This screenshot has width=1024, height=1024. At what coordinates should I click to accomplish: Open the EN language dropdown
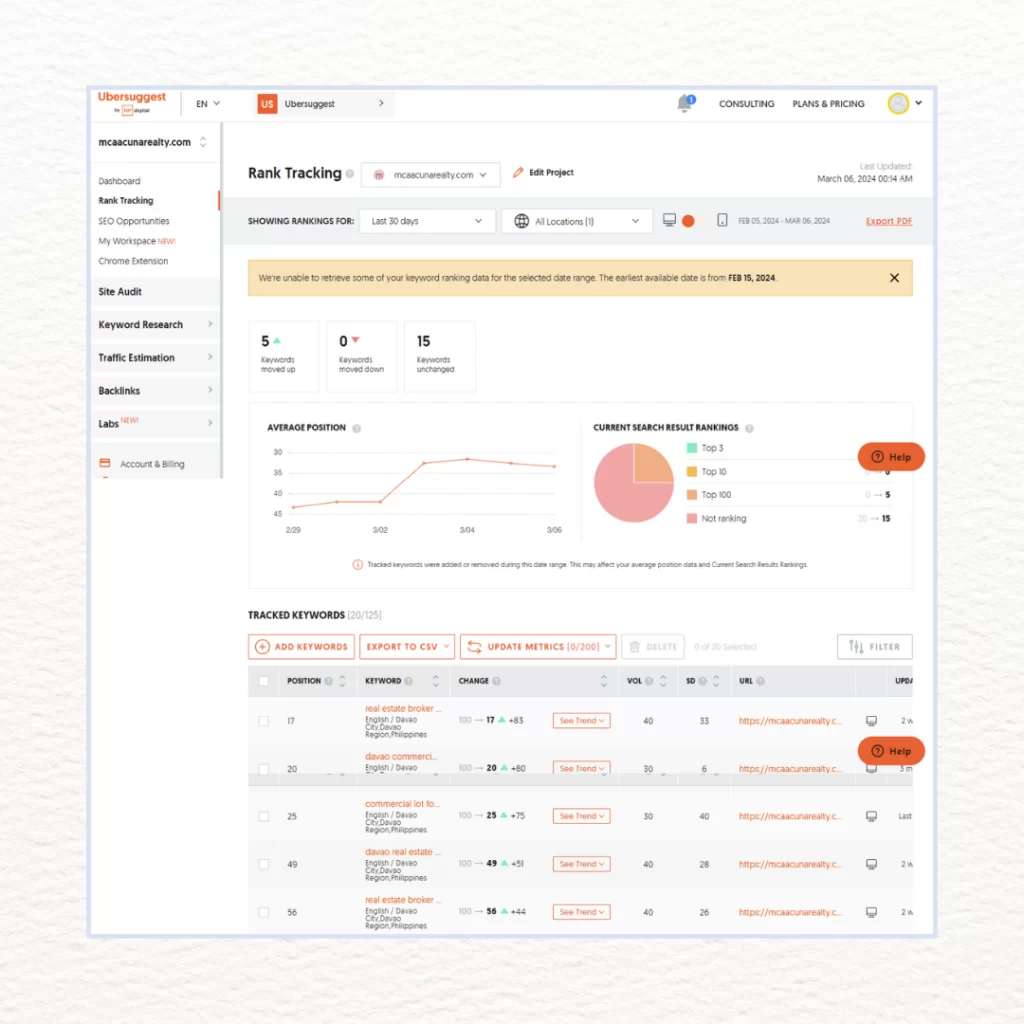[x=208, y=104]
